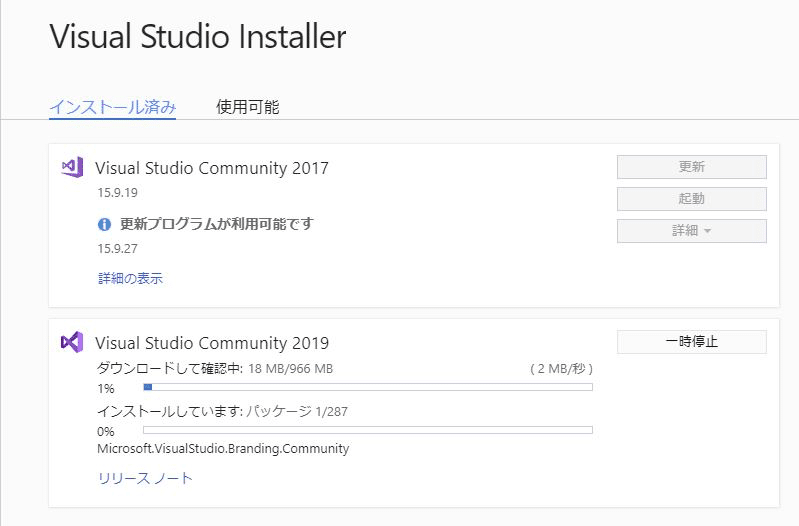Click the available version number 15.9.27
This screenshot has width=799, height=526.
coord(118,249)
